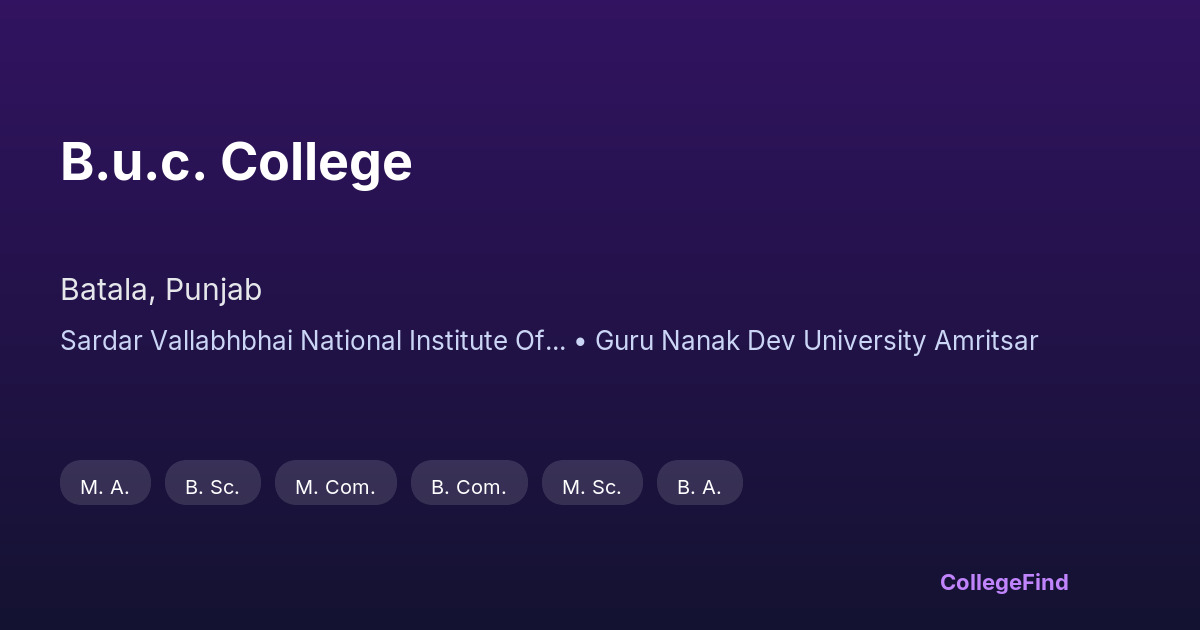
Task: Click the CollegeFind brand logo
Action: coord(1003,582)
